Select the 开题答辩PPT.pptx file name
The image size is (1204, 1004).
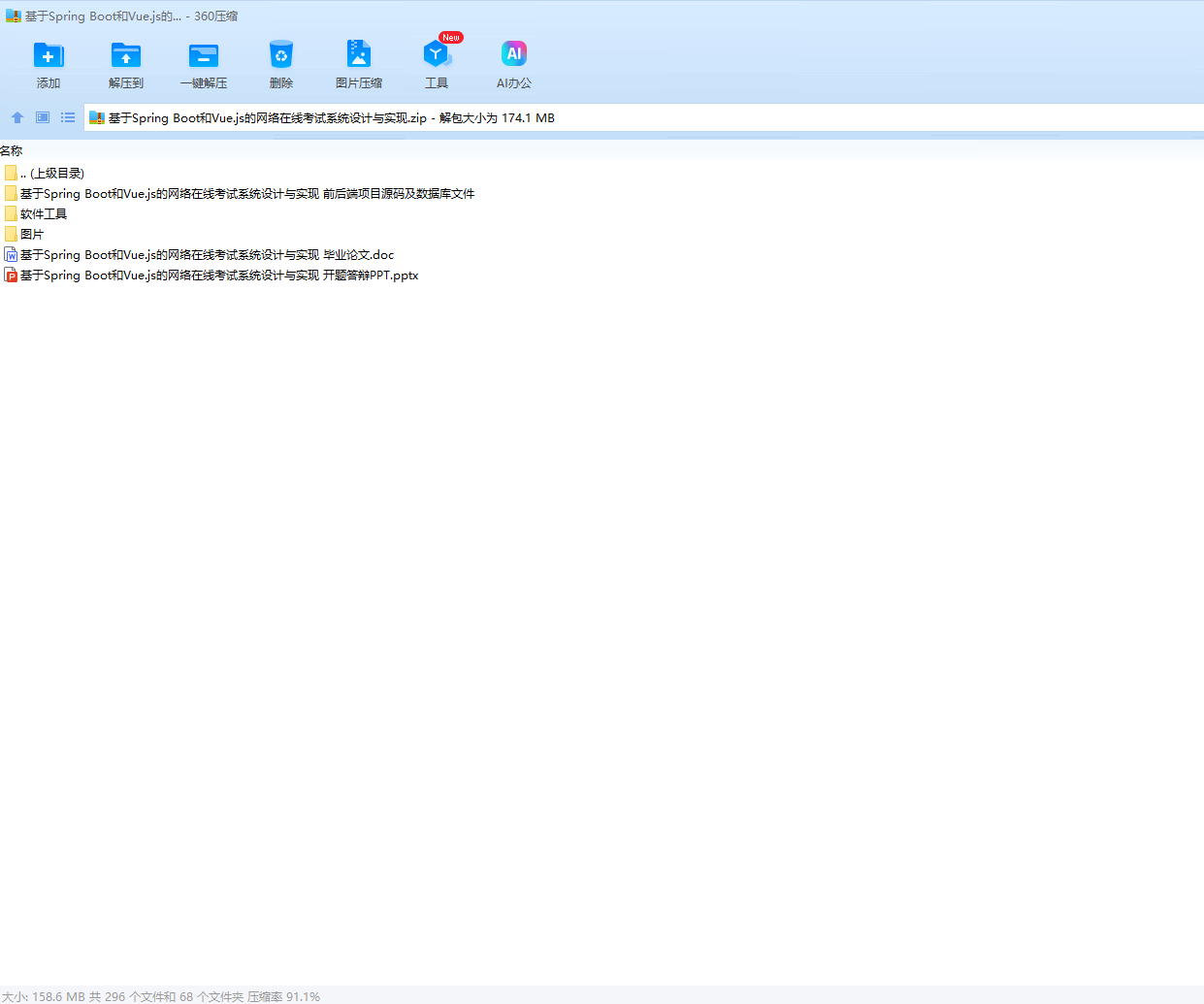pos(219,275)
